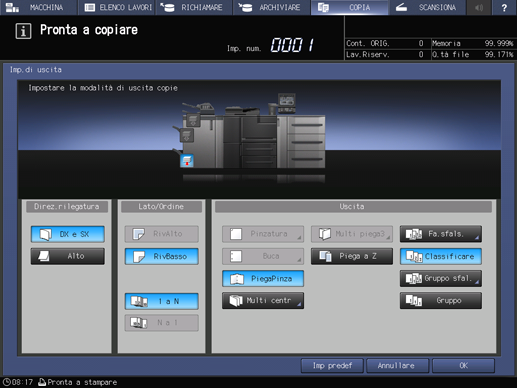Choose RivBasso face-down output
This screenshot has height=388, width=517.
pyautogui.click(x=162, y=256)
